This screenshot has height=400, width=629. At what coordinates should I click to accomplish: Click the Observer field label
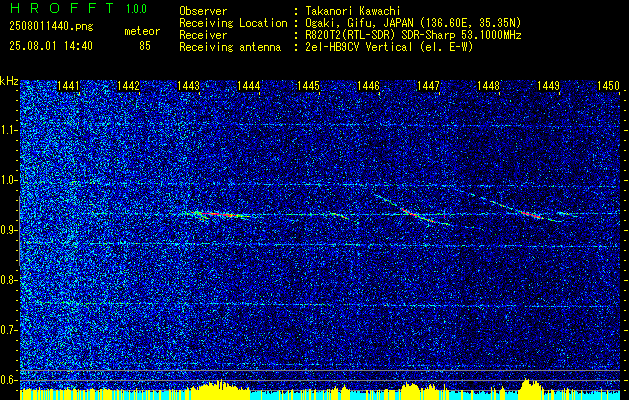[x=203, y=11]
